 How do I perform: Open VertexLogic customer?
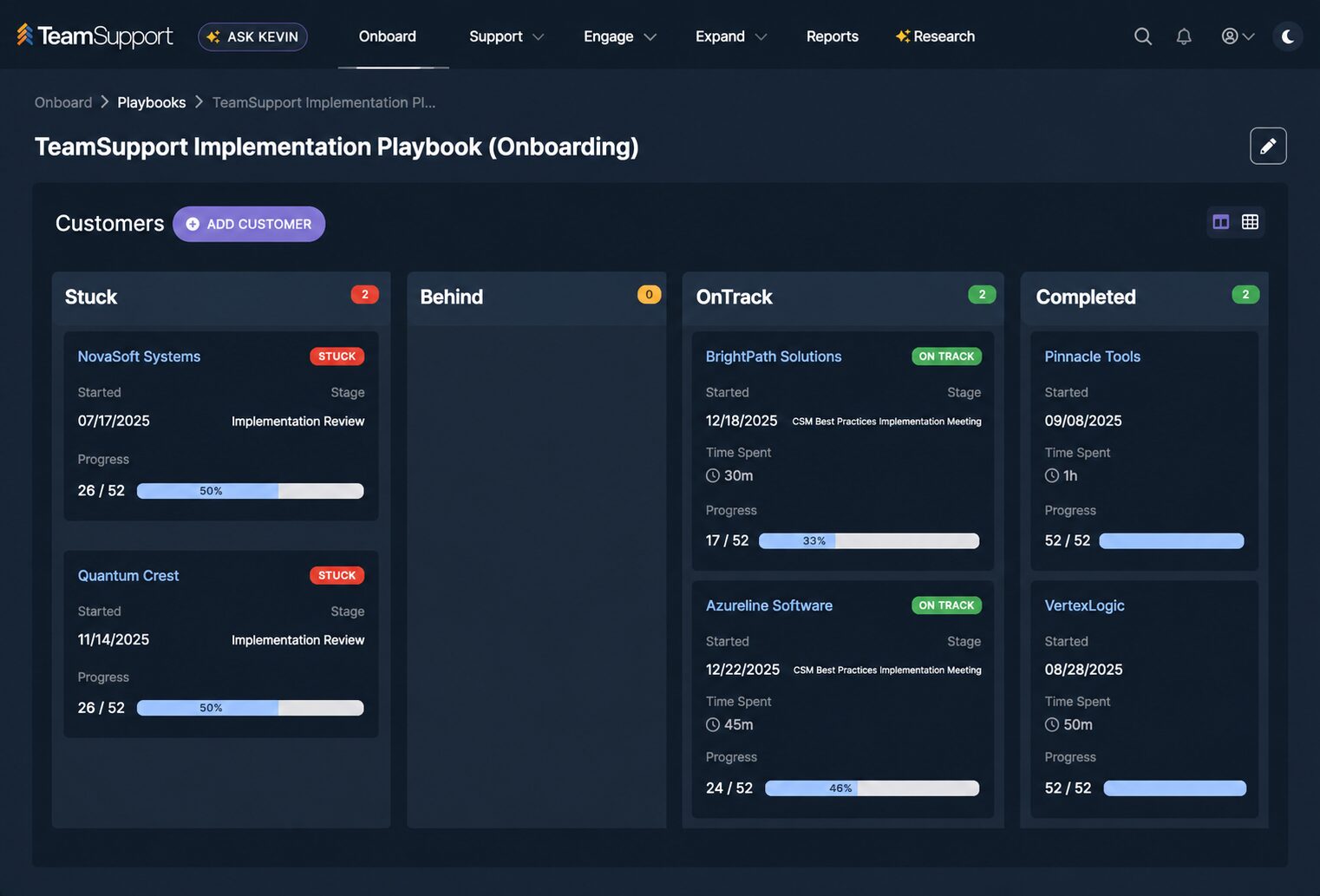point(1084,605)
